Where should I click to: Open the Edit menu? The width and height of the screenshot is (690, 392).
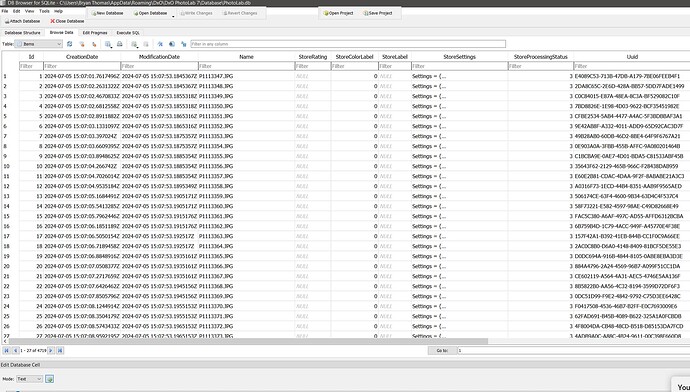point(17,11)
